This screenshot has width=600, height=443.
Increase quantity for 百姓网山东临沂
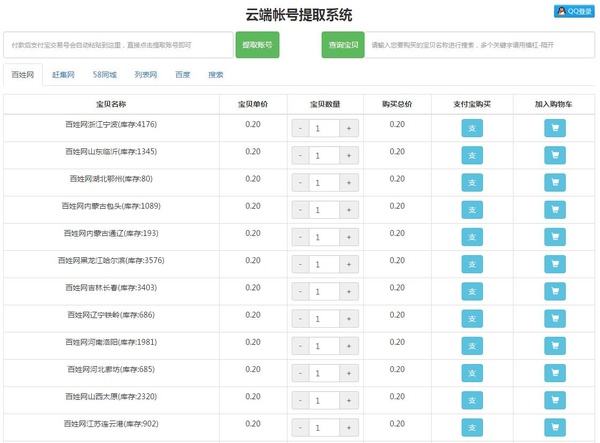tap(349, 155)
